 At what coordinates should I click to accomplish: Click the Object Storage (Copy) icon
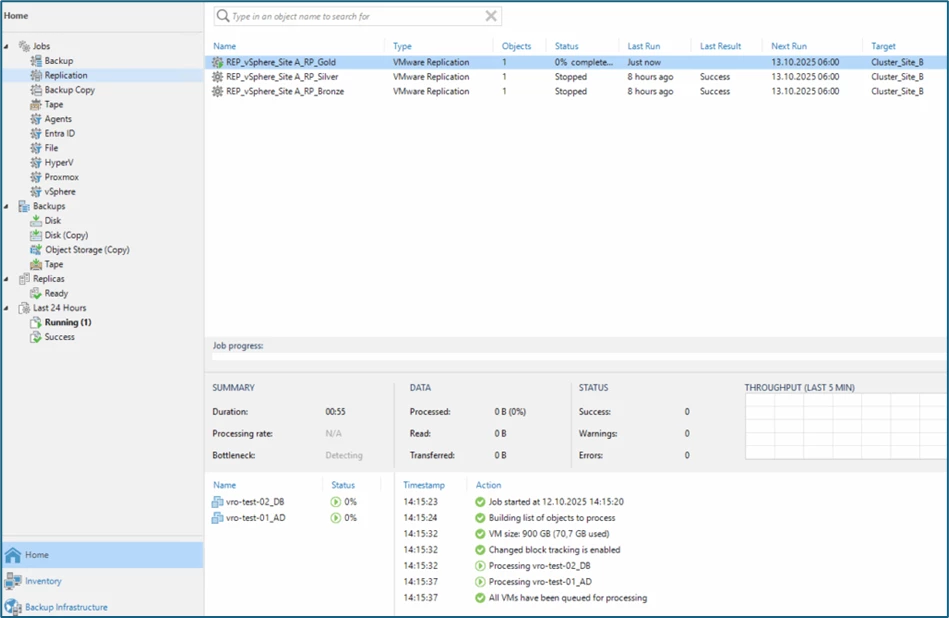point(36,250)
